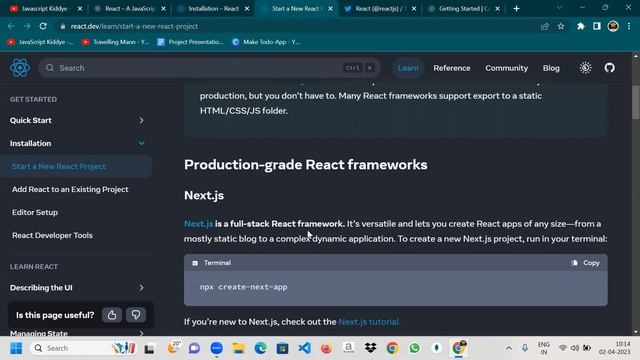Open the Learn tab
Screen dimensions: 640x360
click(408, 68)
